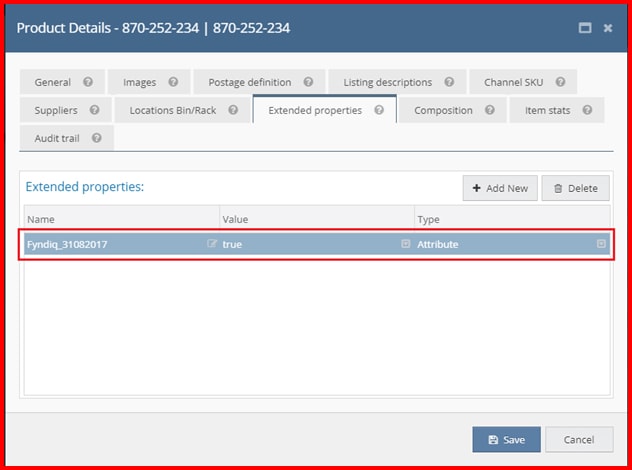Viewport: 632px width, 470px height.
Task: Click the 'true' value cell
Action: point(317,244)
